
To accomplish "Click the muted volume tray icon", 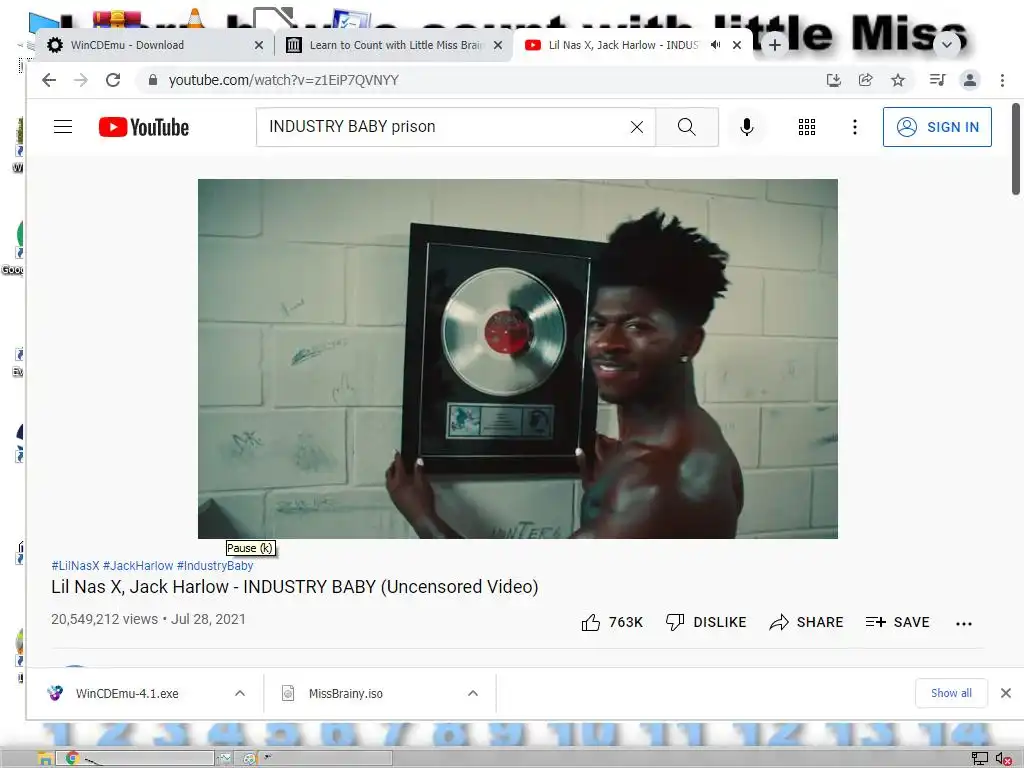I will coord(1004,758).
